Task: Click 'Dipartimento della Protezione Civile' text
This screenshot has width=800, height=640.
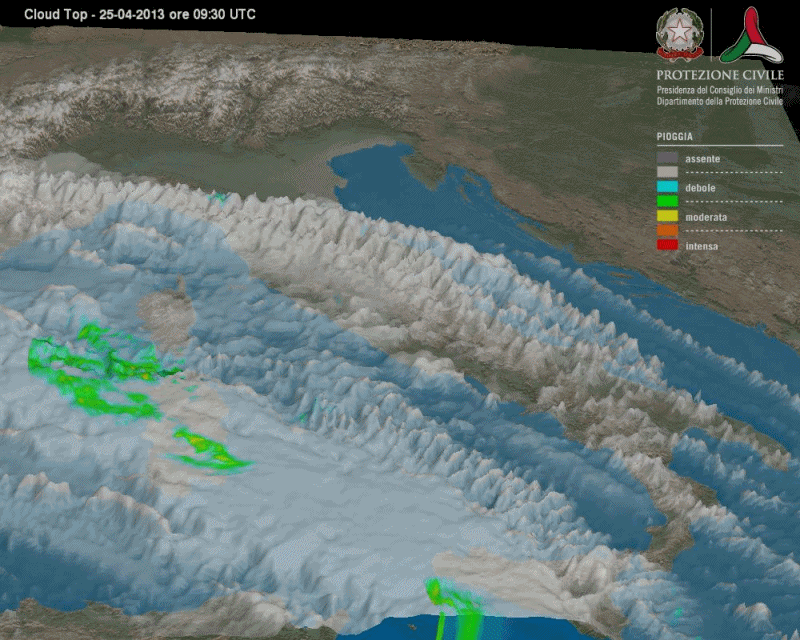Action: [720, 101]
